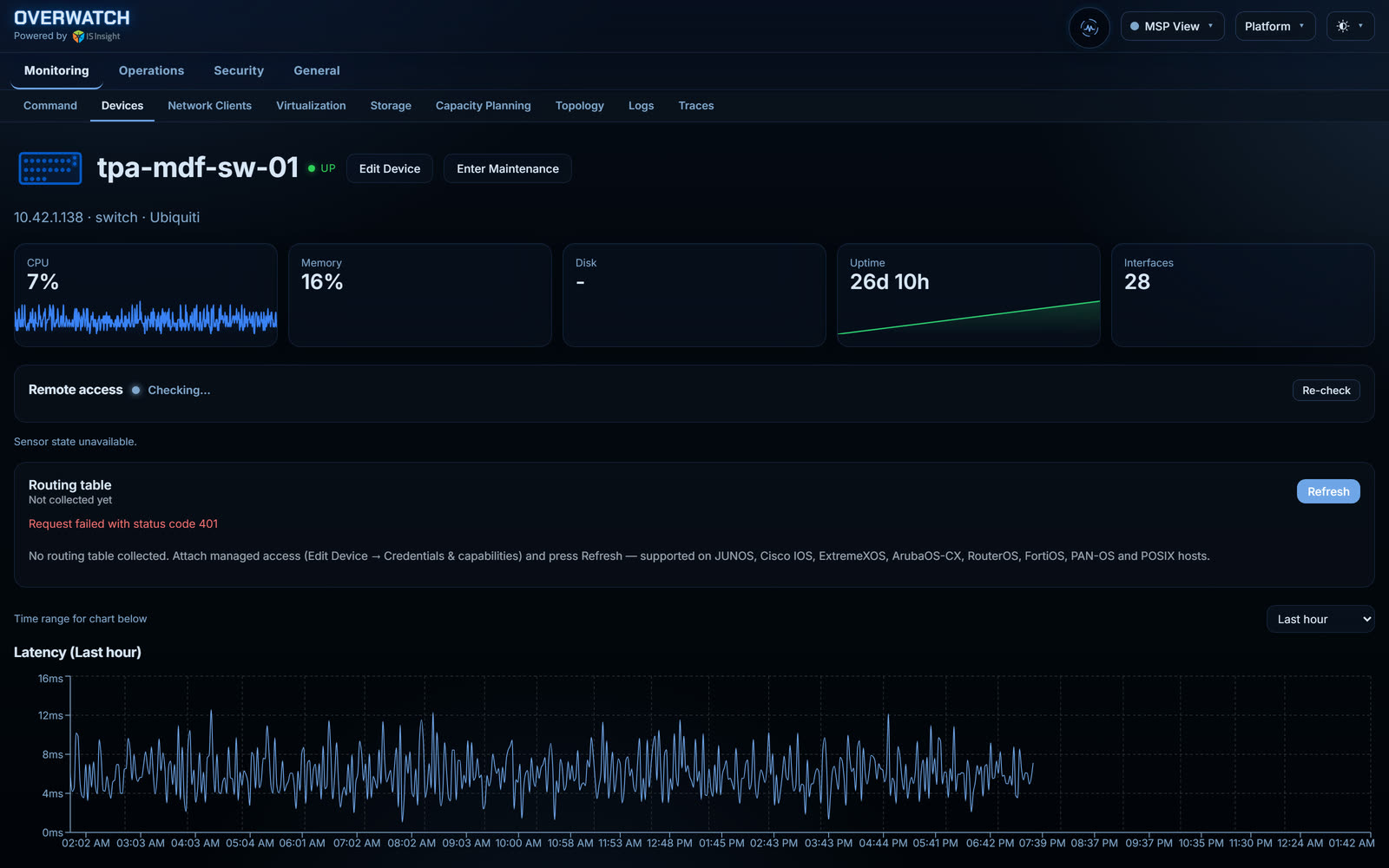
Task: Switch to Capacity Planning sub-tab
Action: click(x=483, y=106)
